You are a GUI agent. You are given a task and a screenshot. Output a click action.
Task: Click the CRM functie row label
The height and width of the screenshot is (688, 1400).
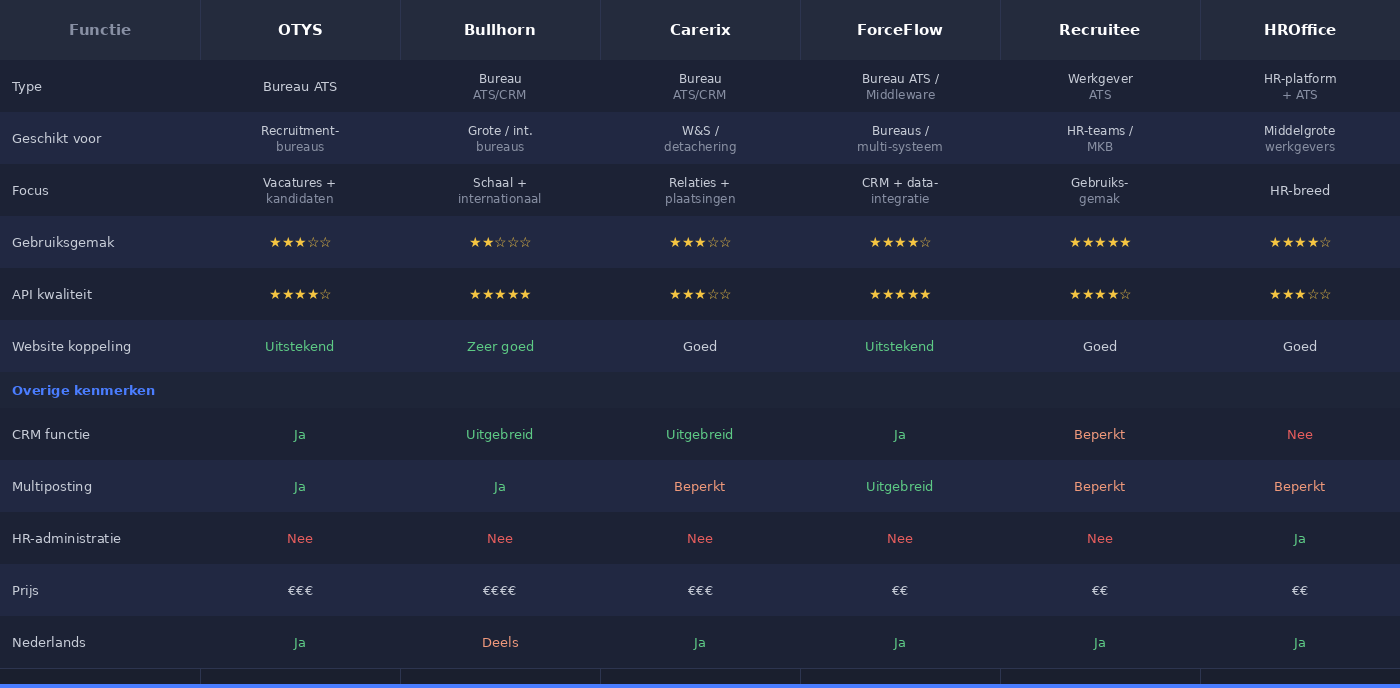coord(51,435)
